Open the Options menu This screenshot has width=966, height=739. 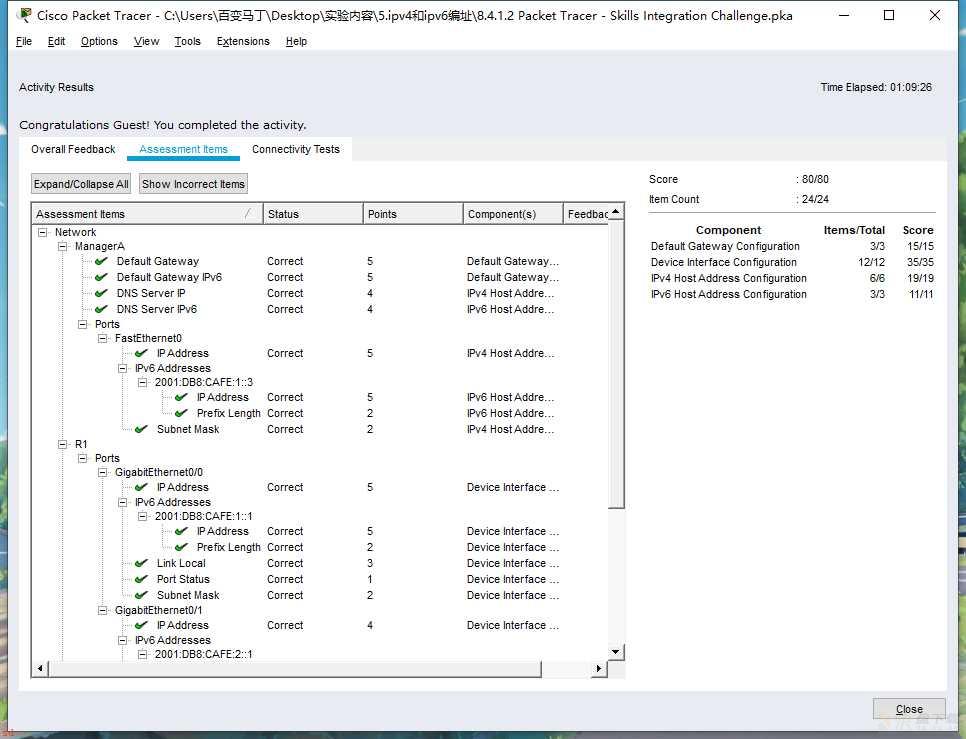pyautogui.click(x=99, y=41)
